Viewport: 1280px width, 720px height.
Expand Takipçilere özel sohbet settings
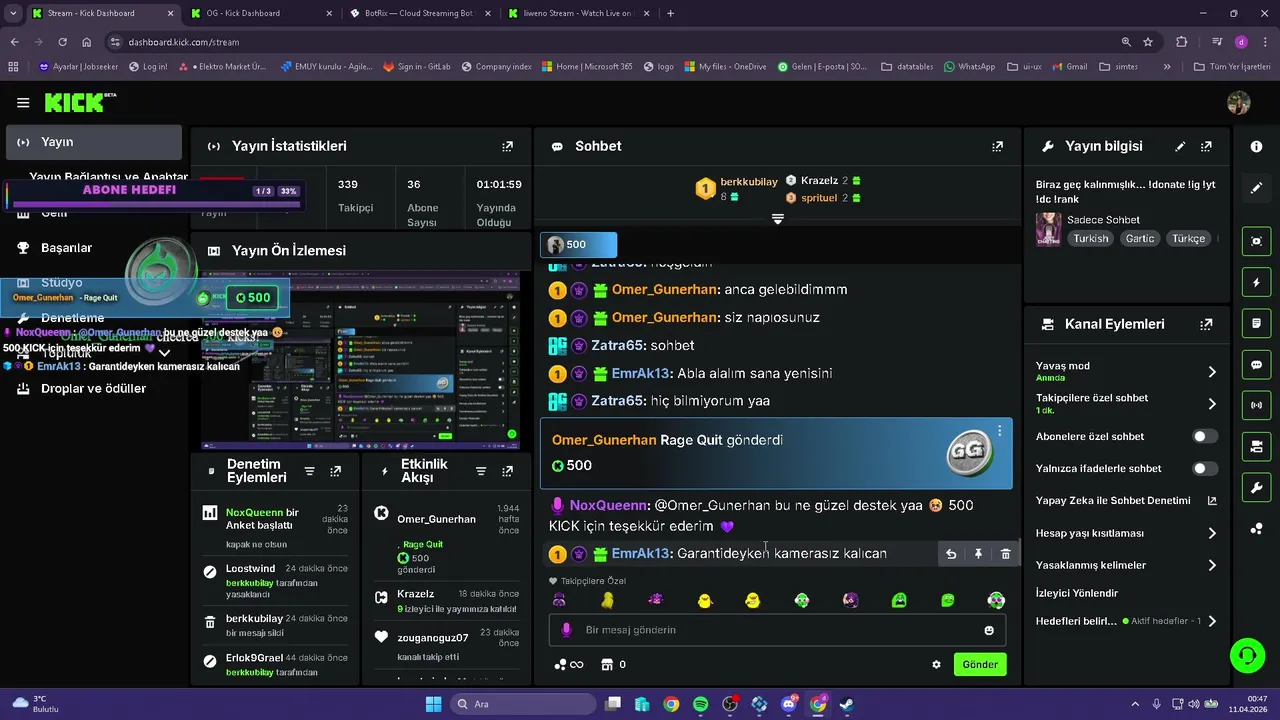[1212, 404]
